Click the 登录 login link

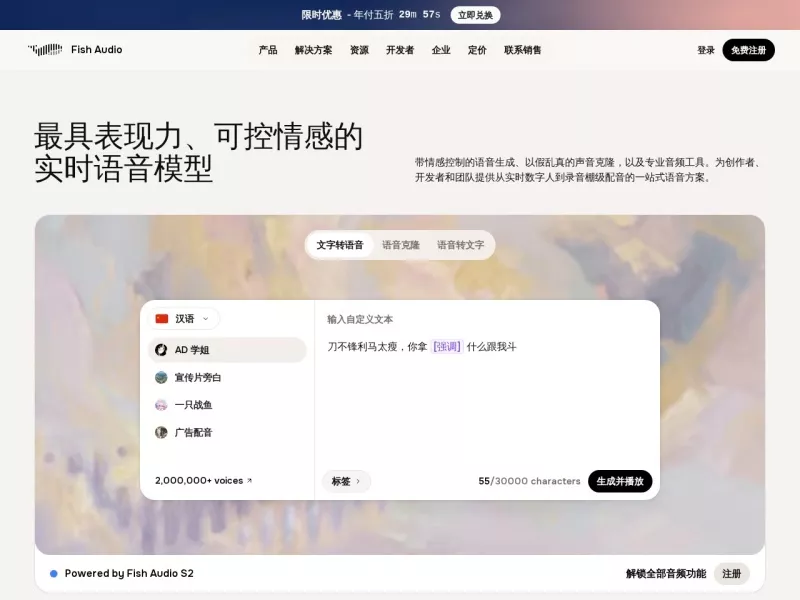tap(706, 50)
